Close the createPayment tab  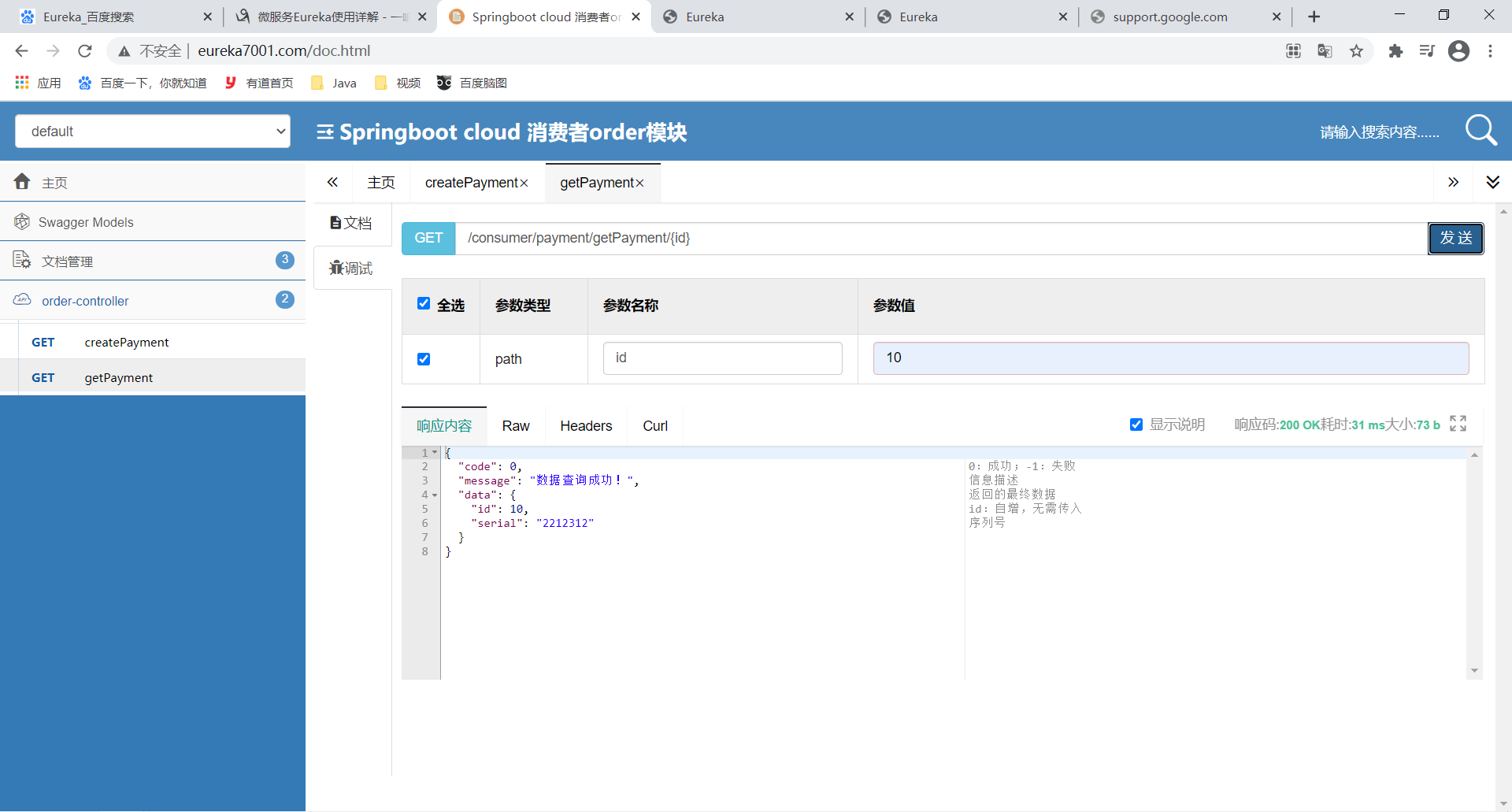click(x=524, y=184)
